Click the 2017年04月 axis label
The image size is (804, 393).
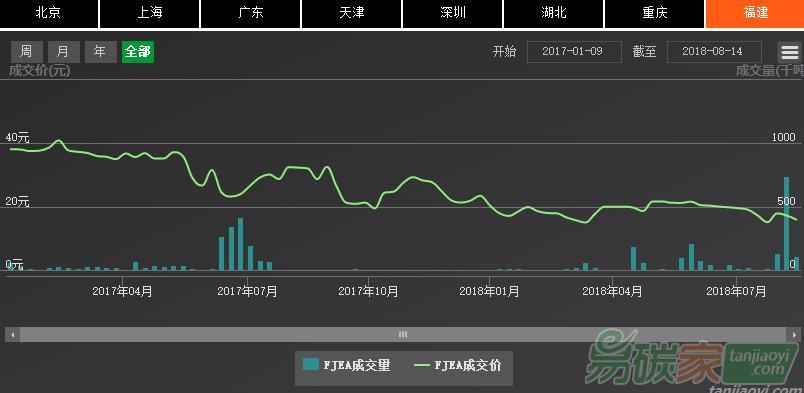tap(123, 291)
